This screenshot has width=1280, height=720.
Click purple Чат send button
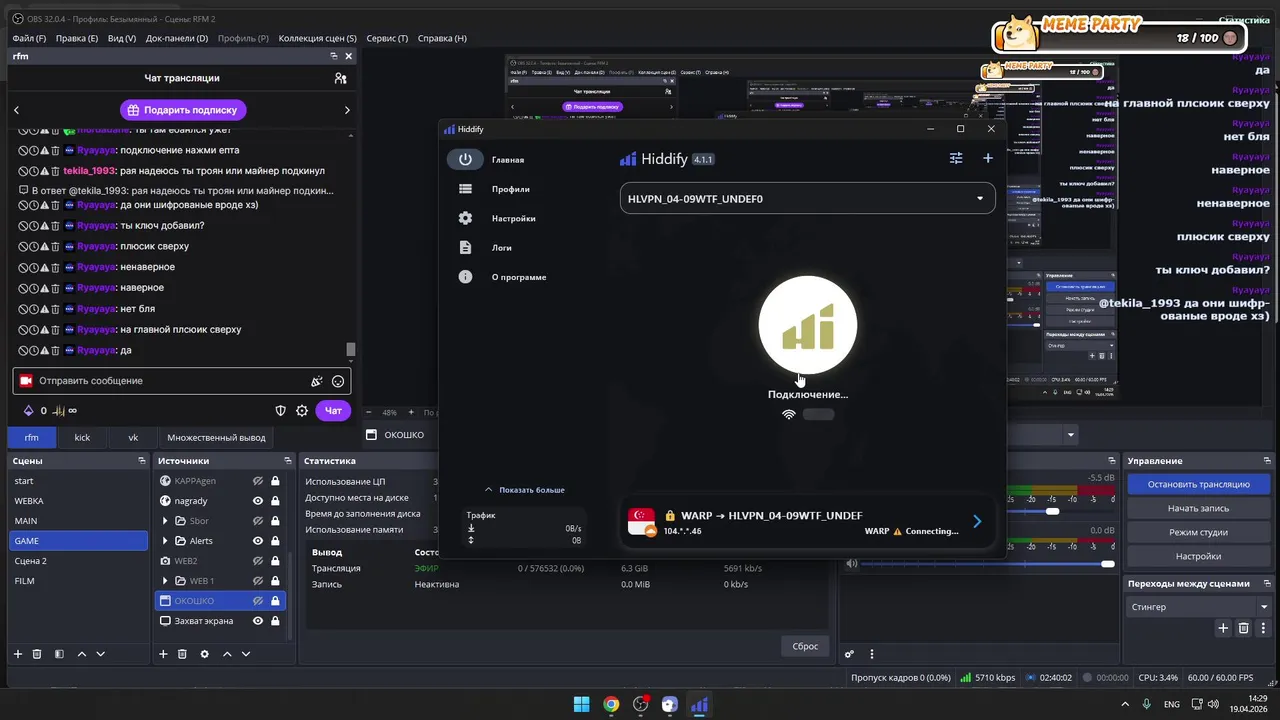coord(333,410)
